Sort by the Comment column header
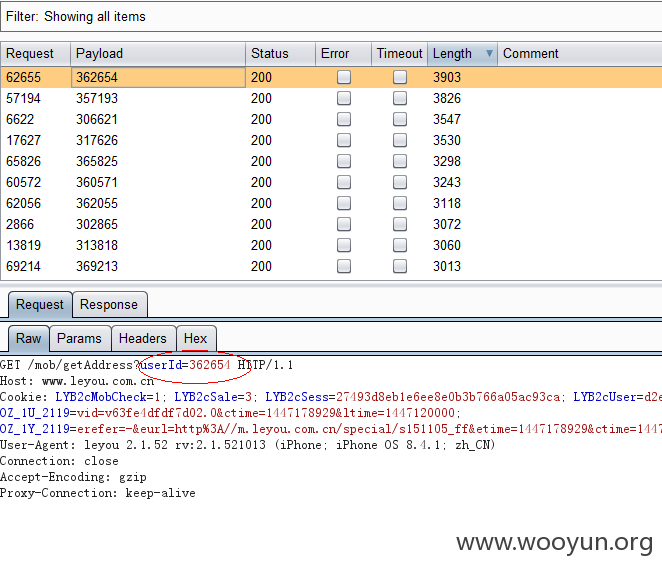 click(580, 54)
